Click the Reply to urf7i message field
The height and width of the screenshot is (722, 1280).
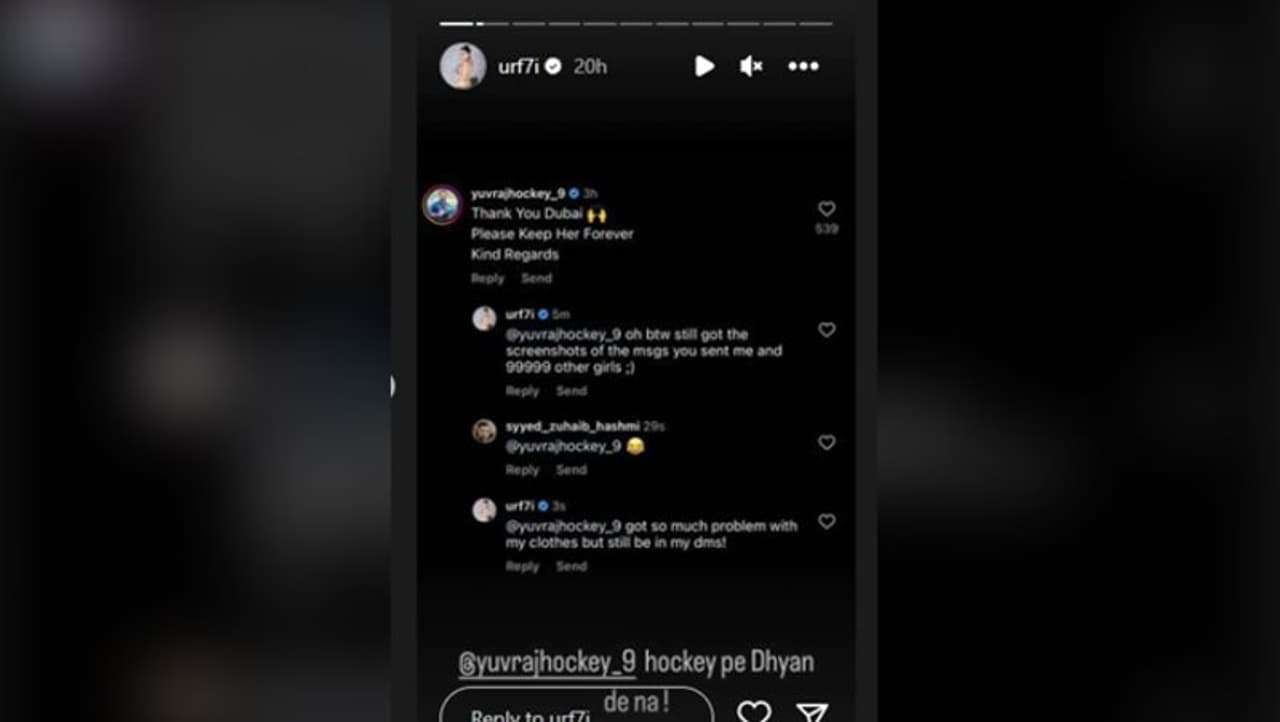click(576, 708)
